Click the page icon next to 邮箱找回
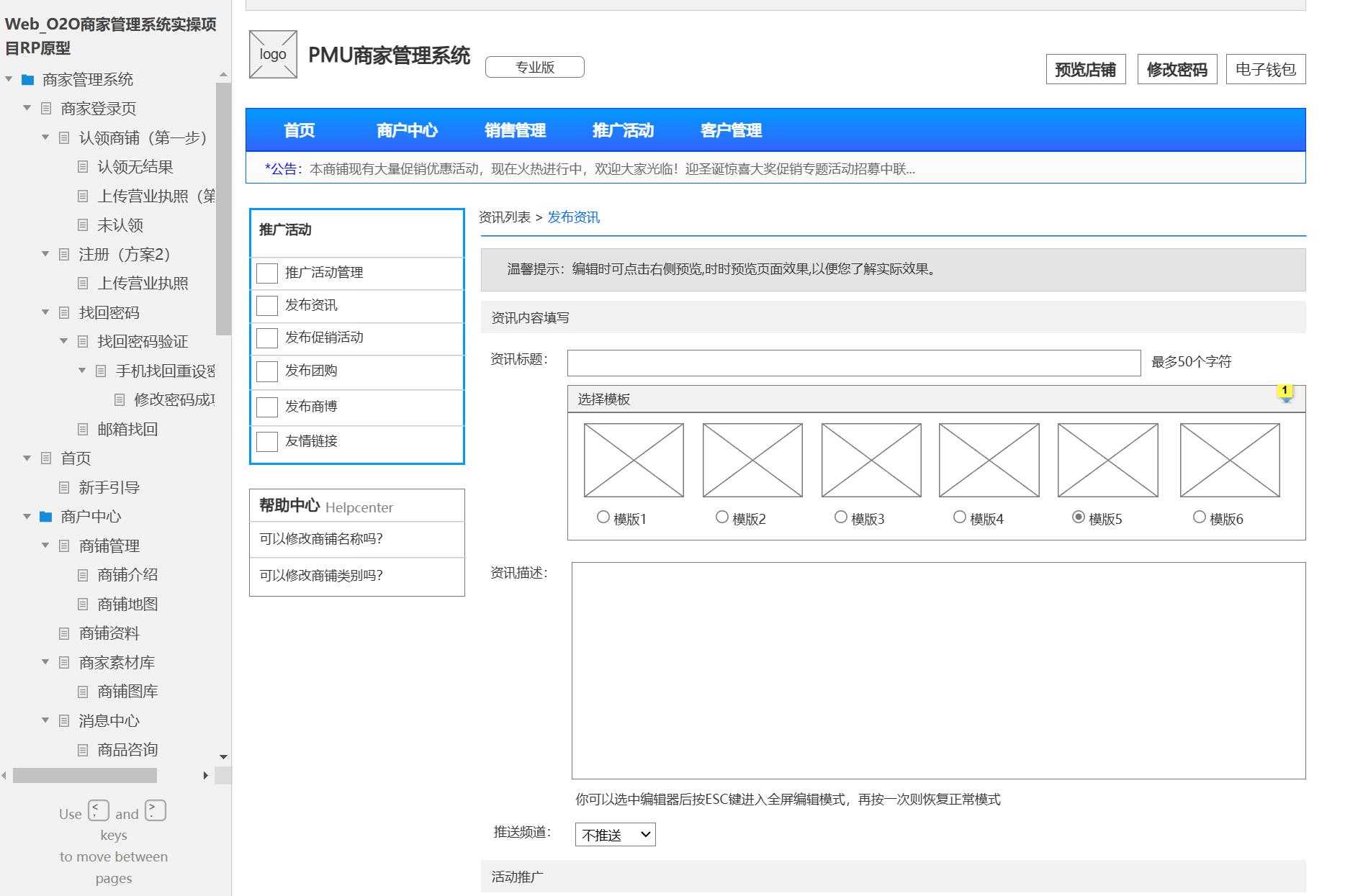The width and height of the screenshot is (1363, 896). tap(83, 429)
